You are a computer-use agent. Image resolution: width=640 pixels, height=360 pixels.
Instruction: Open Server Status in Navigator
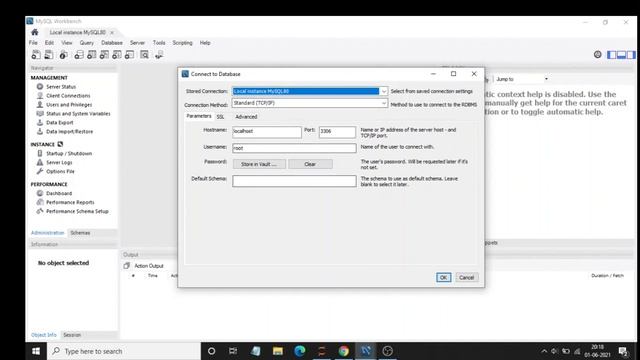click(x=61, y=87)
